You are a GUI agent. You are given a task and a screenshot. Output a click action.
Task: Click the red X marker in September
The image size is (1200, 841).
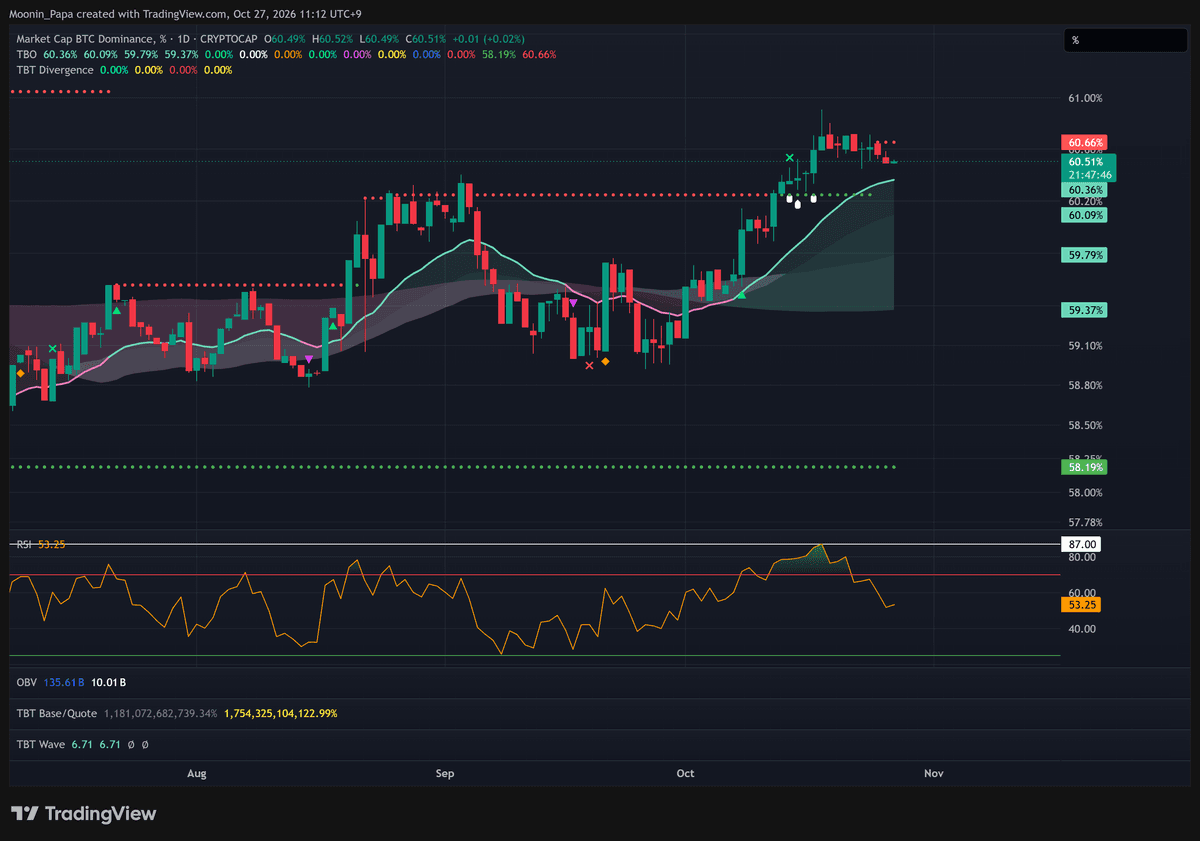click(x=589, y=365)
